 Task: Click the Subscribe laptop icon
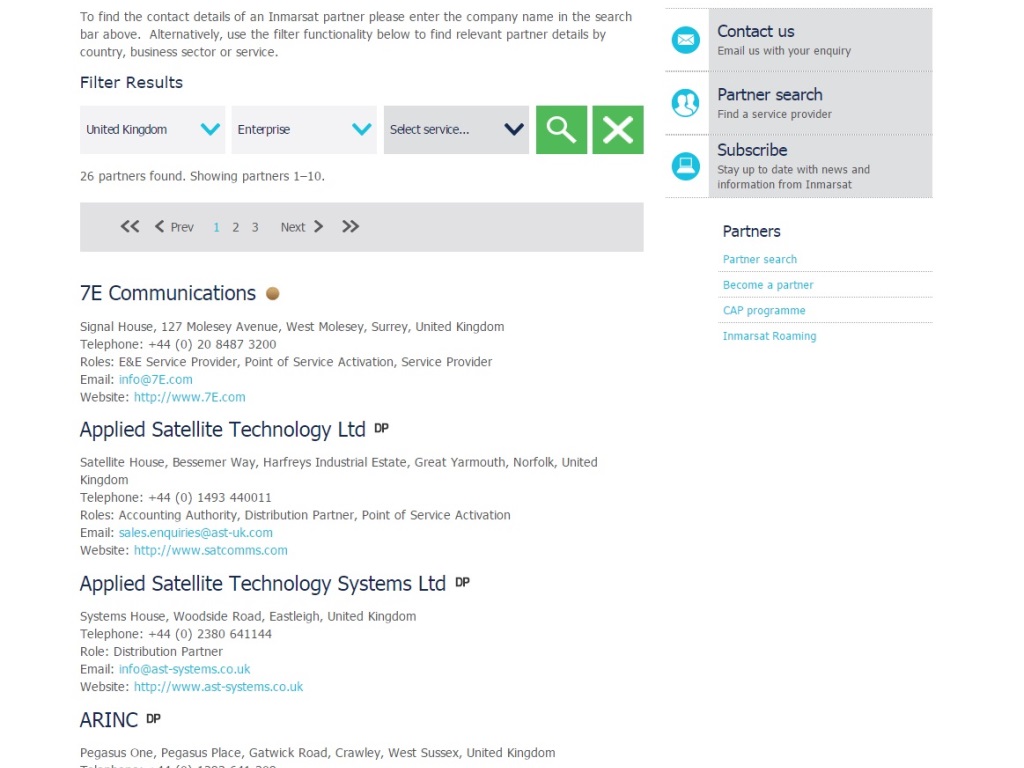pos(686,166)
